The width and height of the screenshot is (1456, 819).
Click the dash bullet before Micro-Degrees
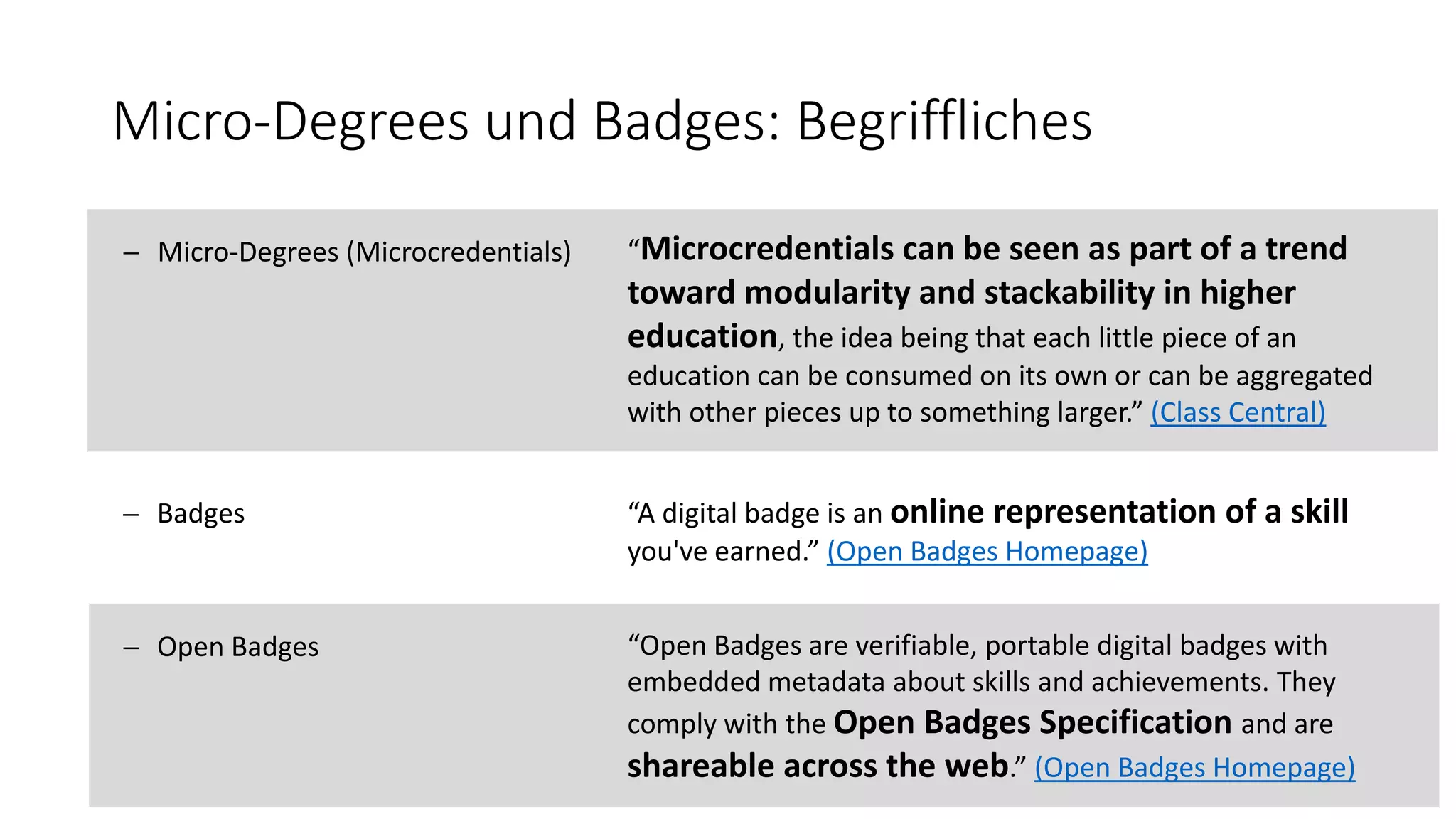(x=131, y=253)
